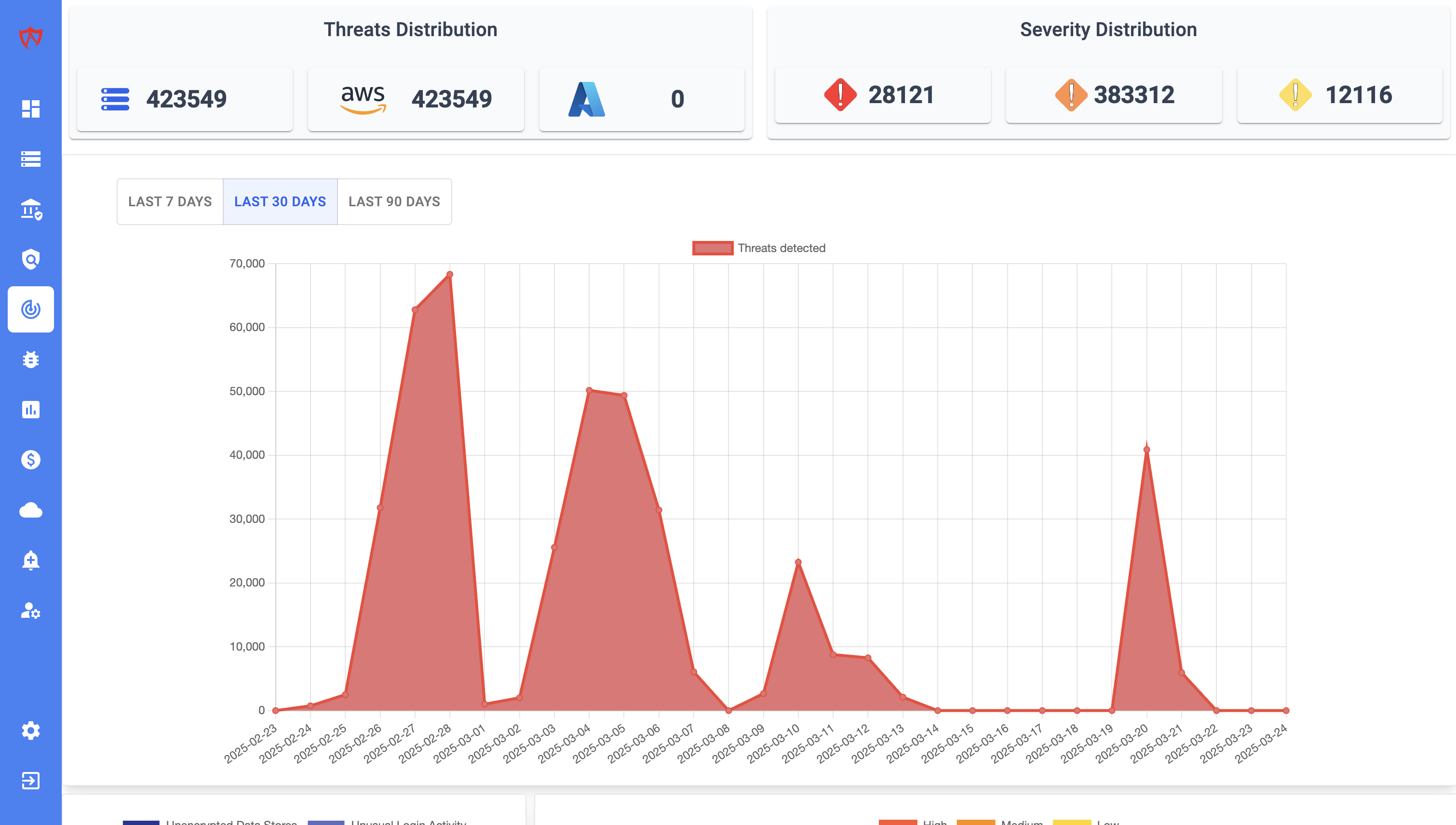Click the yellow low severity icon
The height and width of the screenshot is (825, 1456).
tap(1295, 94)
